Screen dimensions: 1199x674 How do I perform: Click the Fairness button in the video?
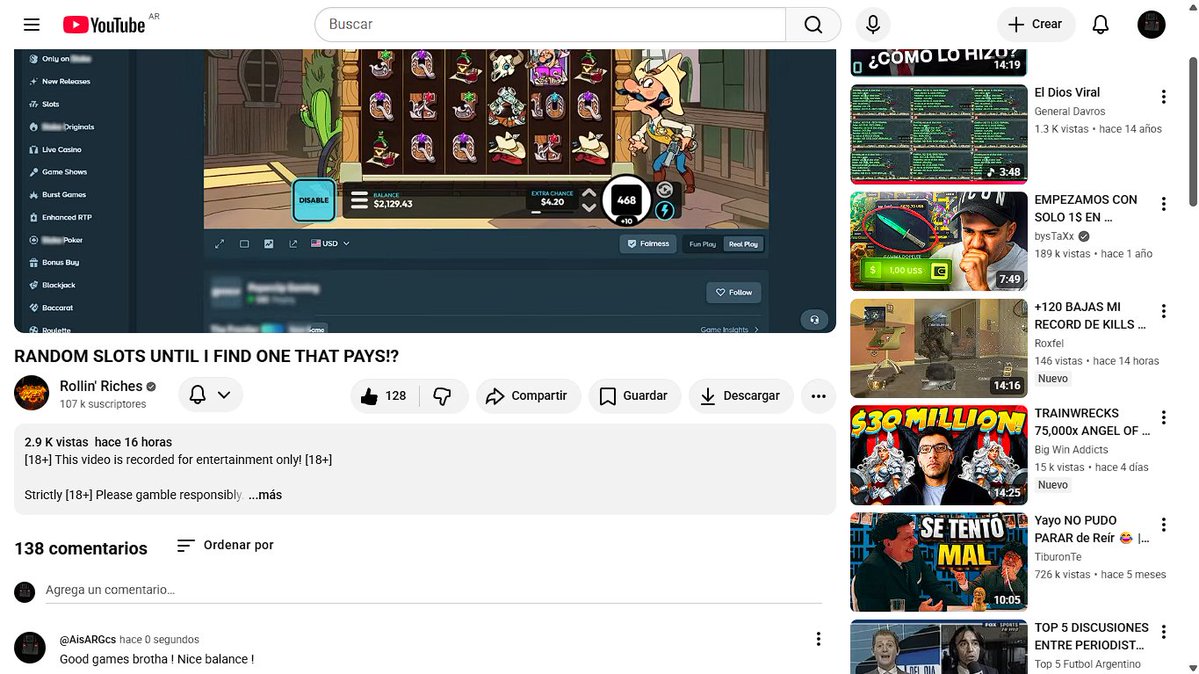[x=648, y=244]
